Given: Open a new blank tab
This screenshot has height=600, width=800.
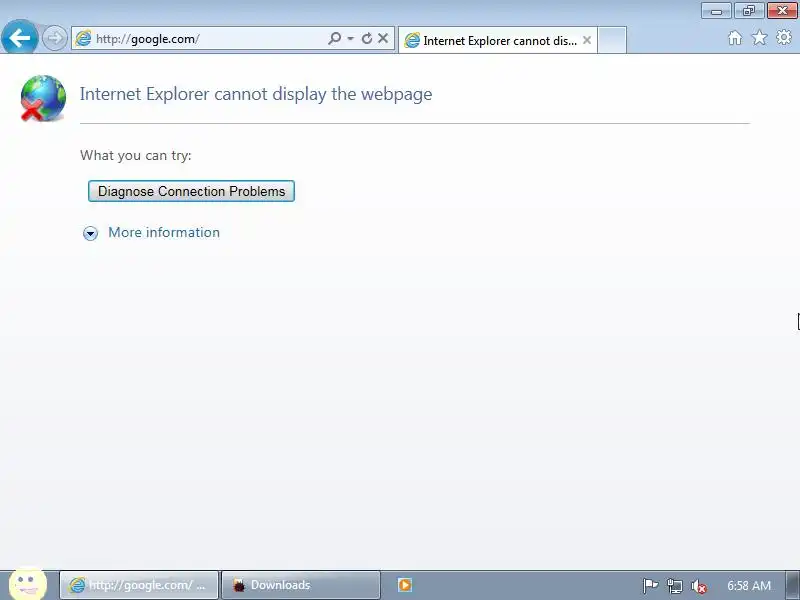Looking at the screenshot, I should 612,40.
